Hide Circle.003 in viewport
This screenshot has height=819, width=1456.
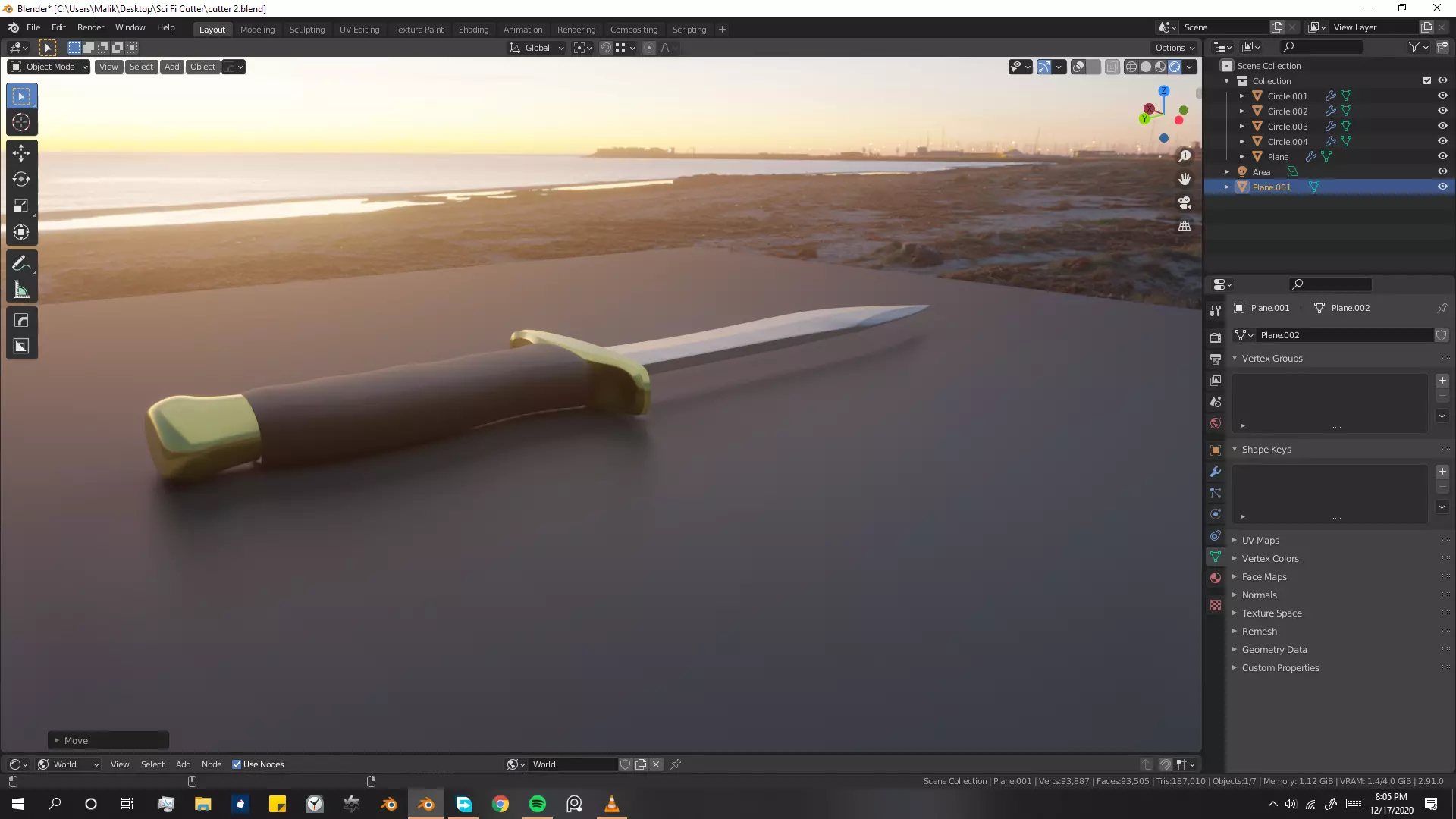(1442, 127)
